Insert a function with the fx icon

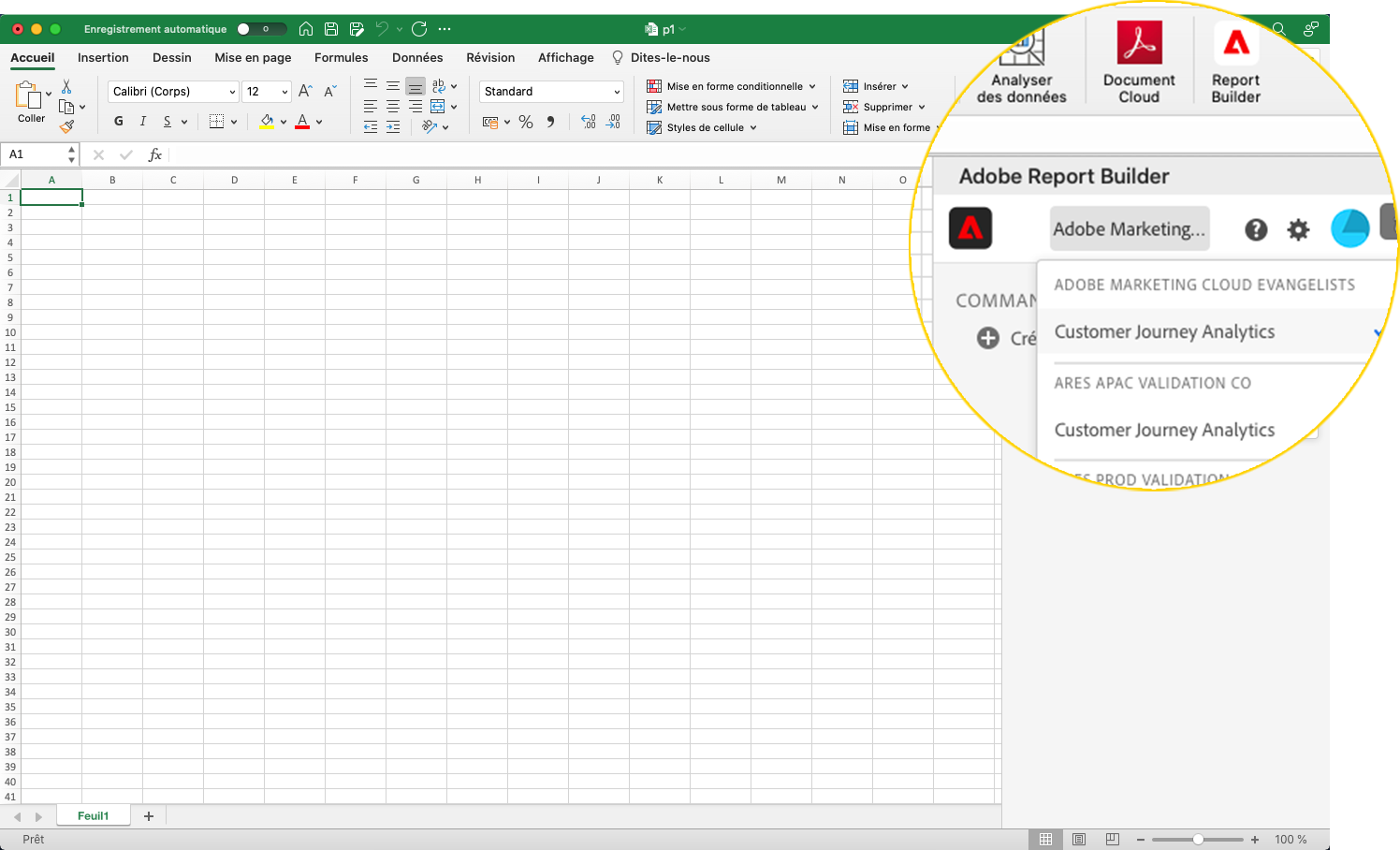(x=155, y=154)
